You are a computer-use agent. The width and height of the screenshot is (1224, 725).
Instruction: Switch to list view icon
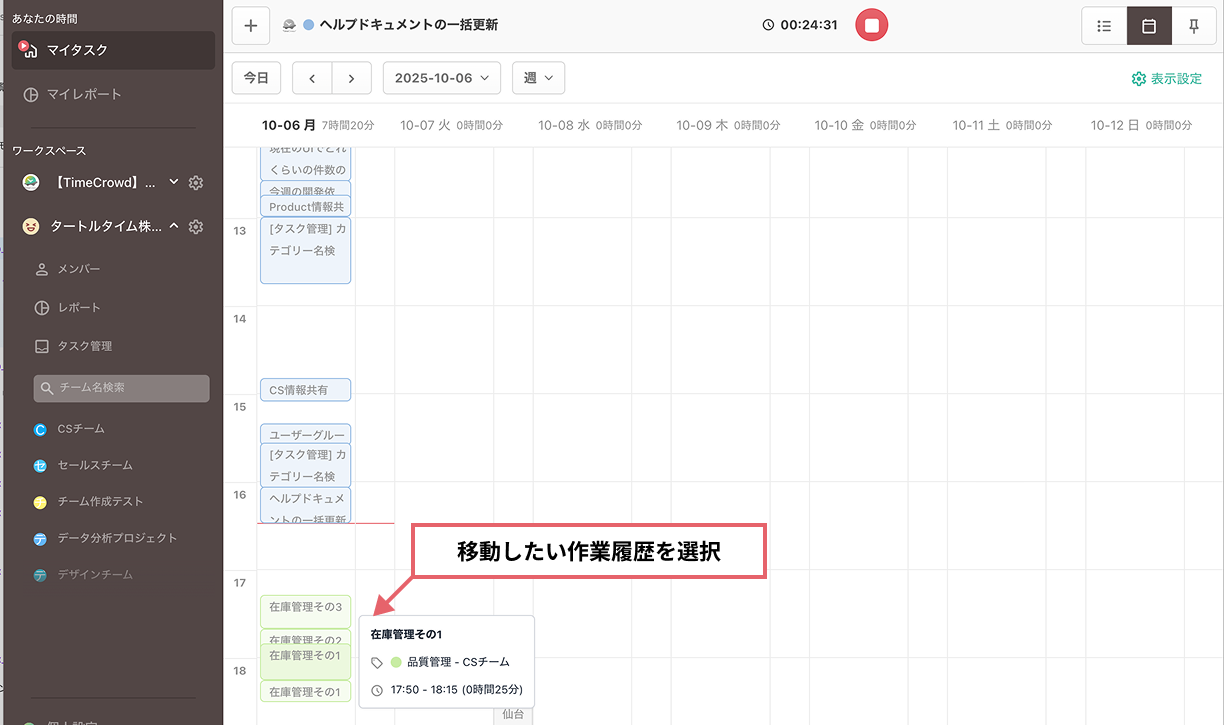click(x=1104, y=26)
